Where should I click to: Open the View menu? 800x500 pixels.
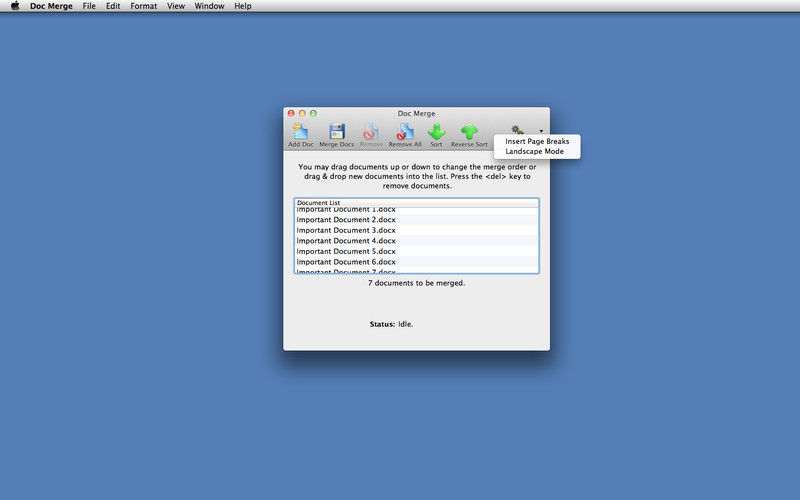176,6
